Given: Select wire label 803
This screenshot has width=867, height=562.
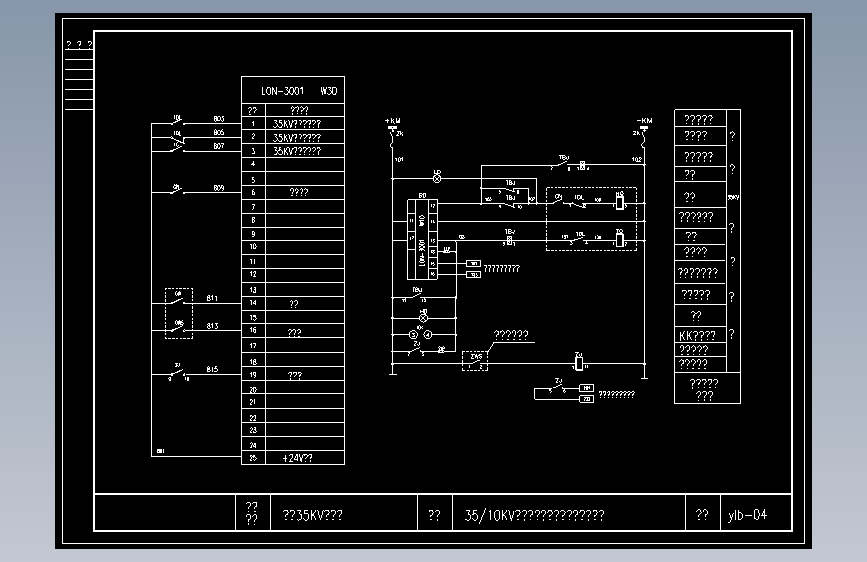Looking at the screenshot, I should (x=219, y=119).
